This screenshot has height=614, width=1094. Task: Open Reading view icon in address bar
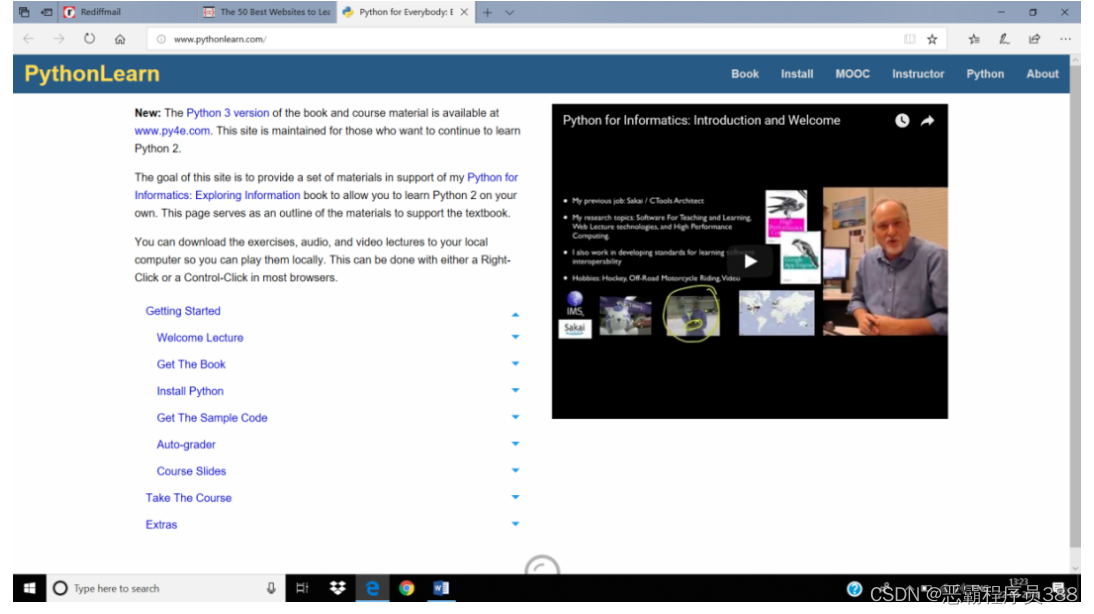tap(909, 39)
